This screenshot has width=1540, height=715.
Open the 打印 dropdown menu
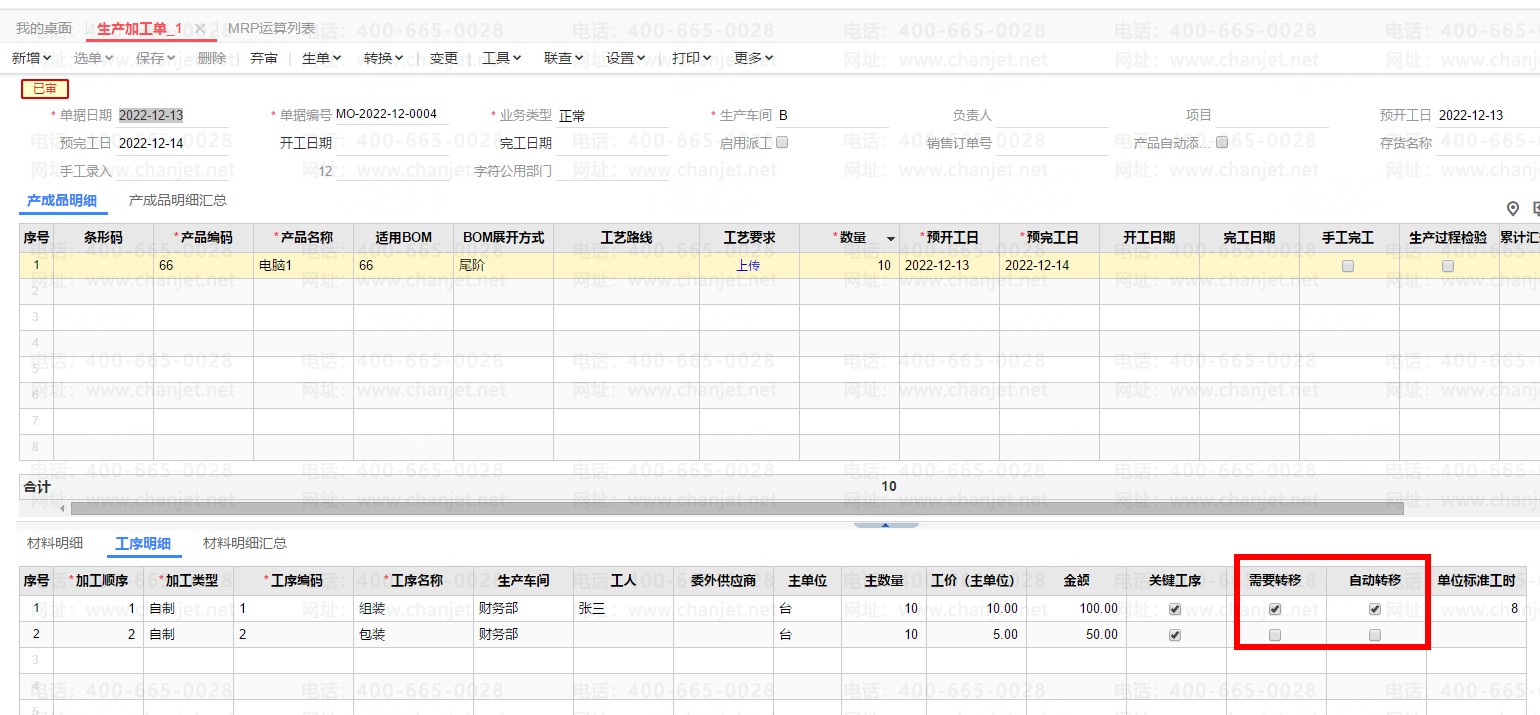[x=691, y=58]
